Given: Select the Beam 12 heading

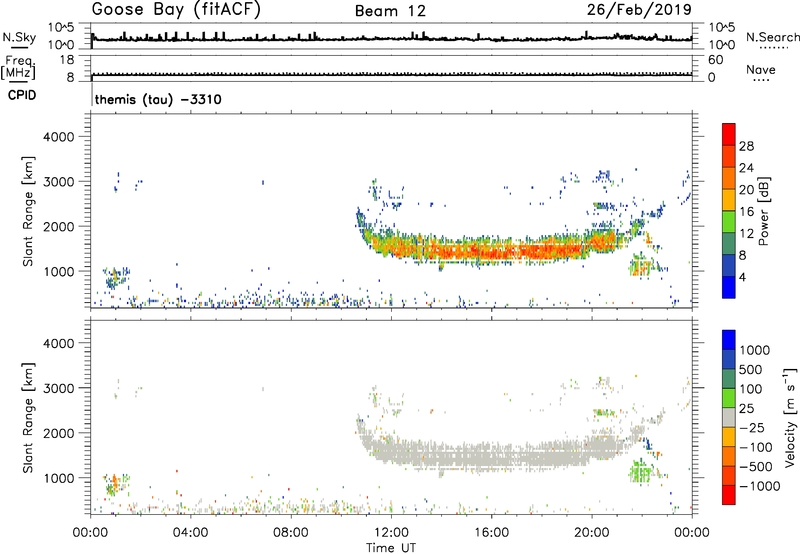Looking at the screenshot, I should [390, 11].
